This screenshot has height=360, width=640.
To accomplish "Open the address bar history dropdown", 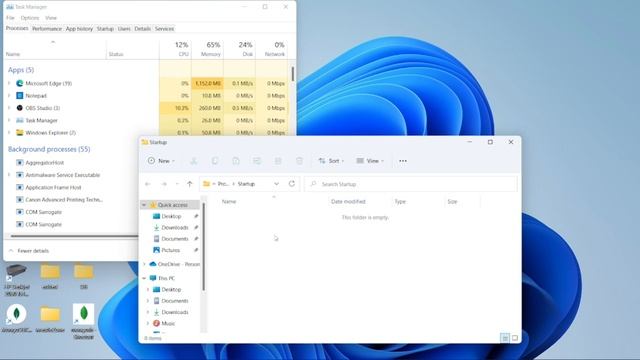I will pos(276,184).
